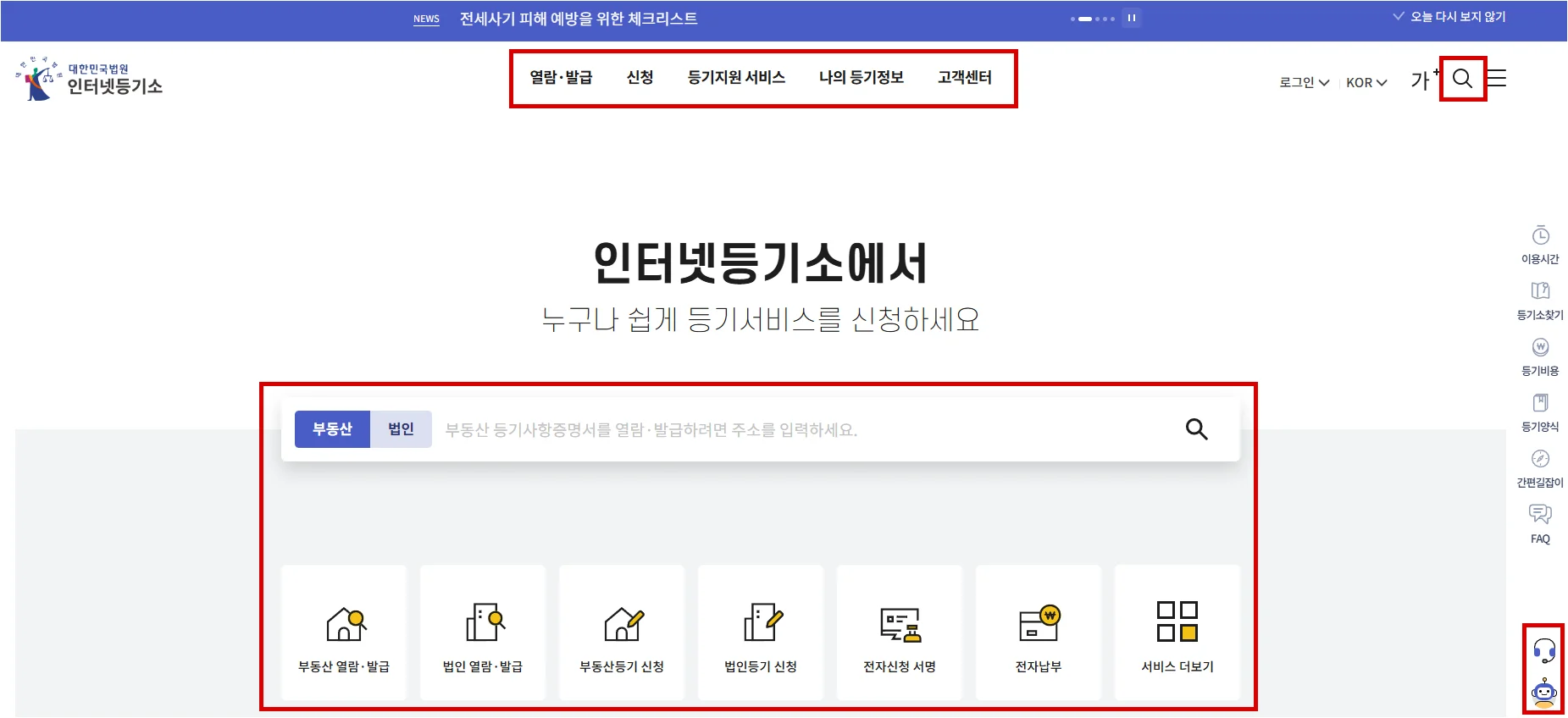Expand the 로그인 dropdown
This screenshot has width=1568, height=718.
tap(1304, 82)
